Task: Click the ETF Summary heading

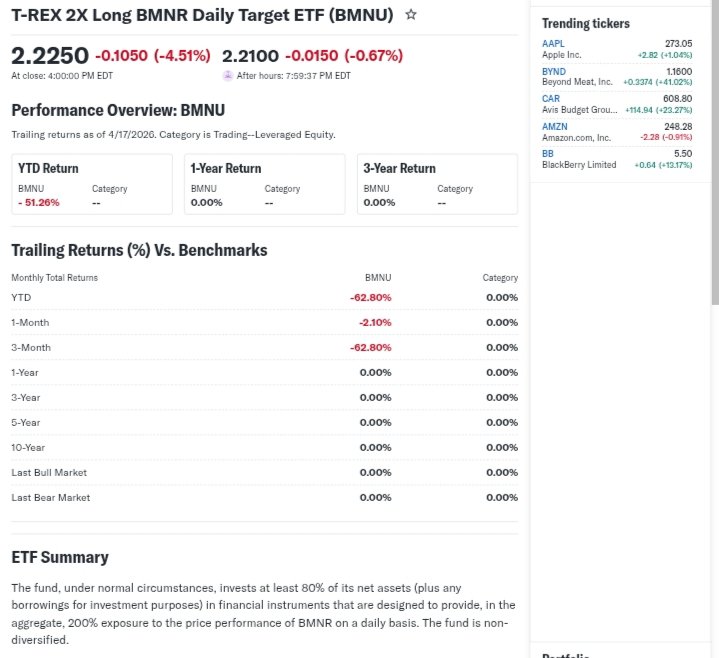Action: [60, 557]
